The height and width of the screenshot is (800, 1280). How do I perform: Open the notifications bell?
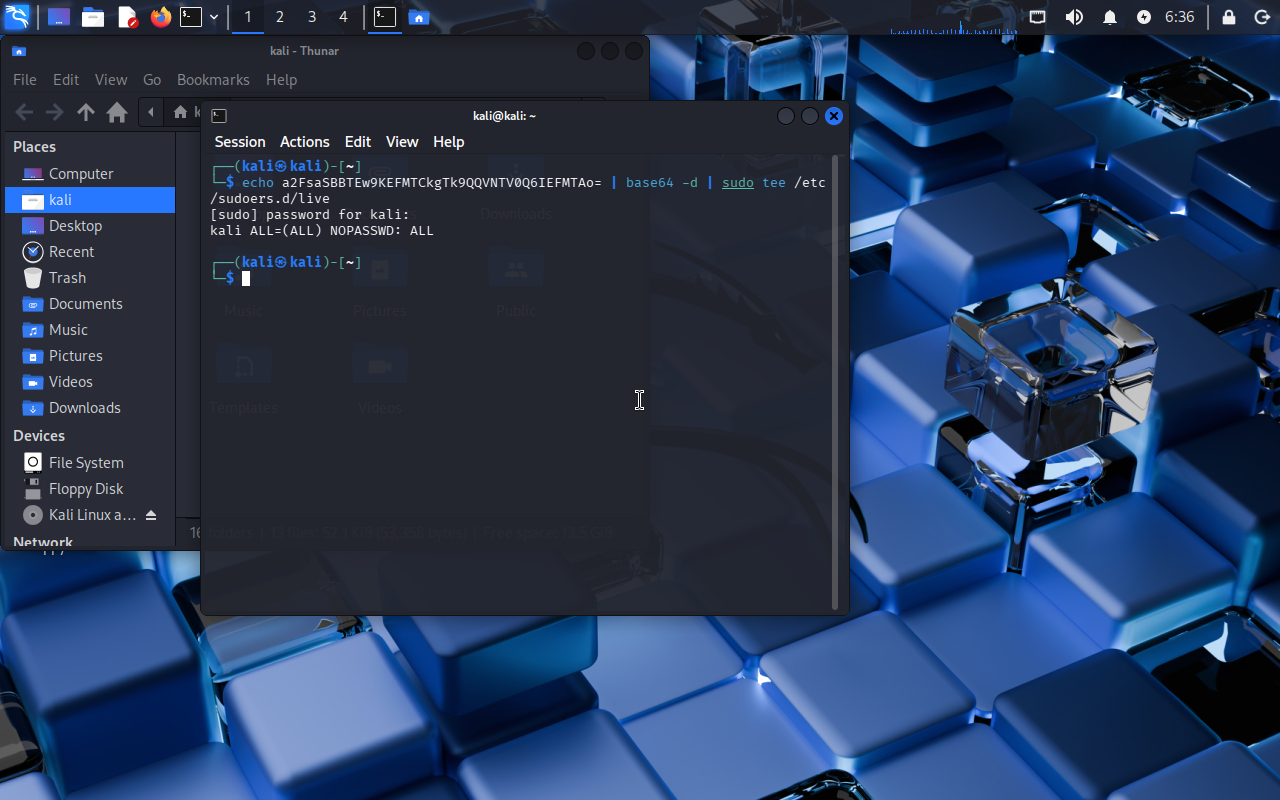(1109, 17)
